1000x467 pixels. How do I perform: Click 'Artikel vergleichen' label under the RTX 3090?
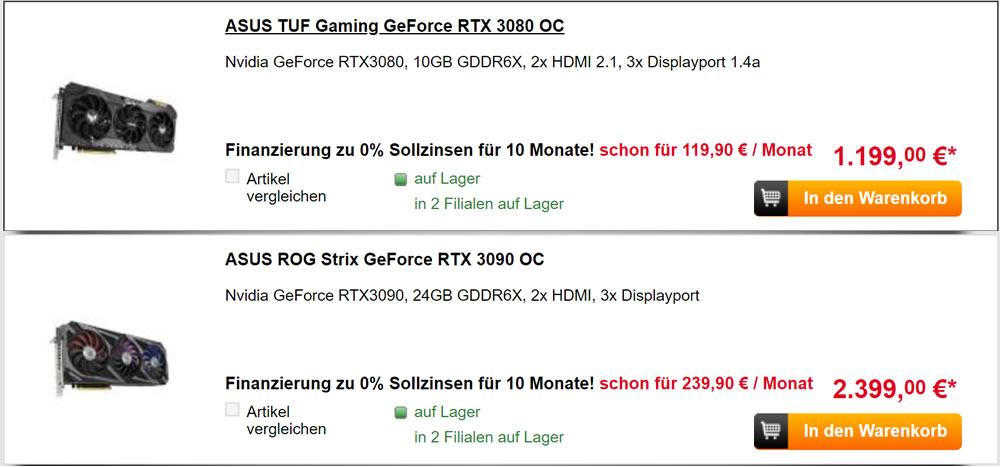[x=286, y=420]
